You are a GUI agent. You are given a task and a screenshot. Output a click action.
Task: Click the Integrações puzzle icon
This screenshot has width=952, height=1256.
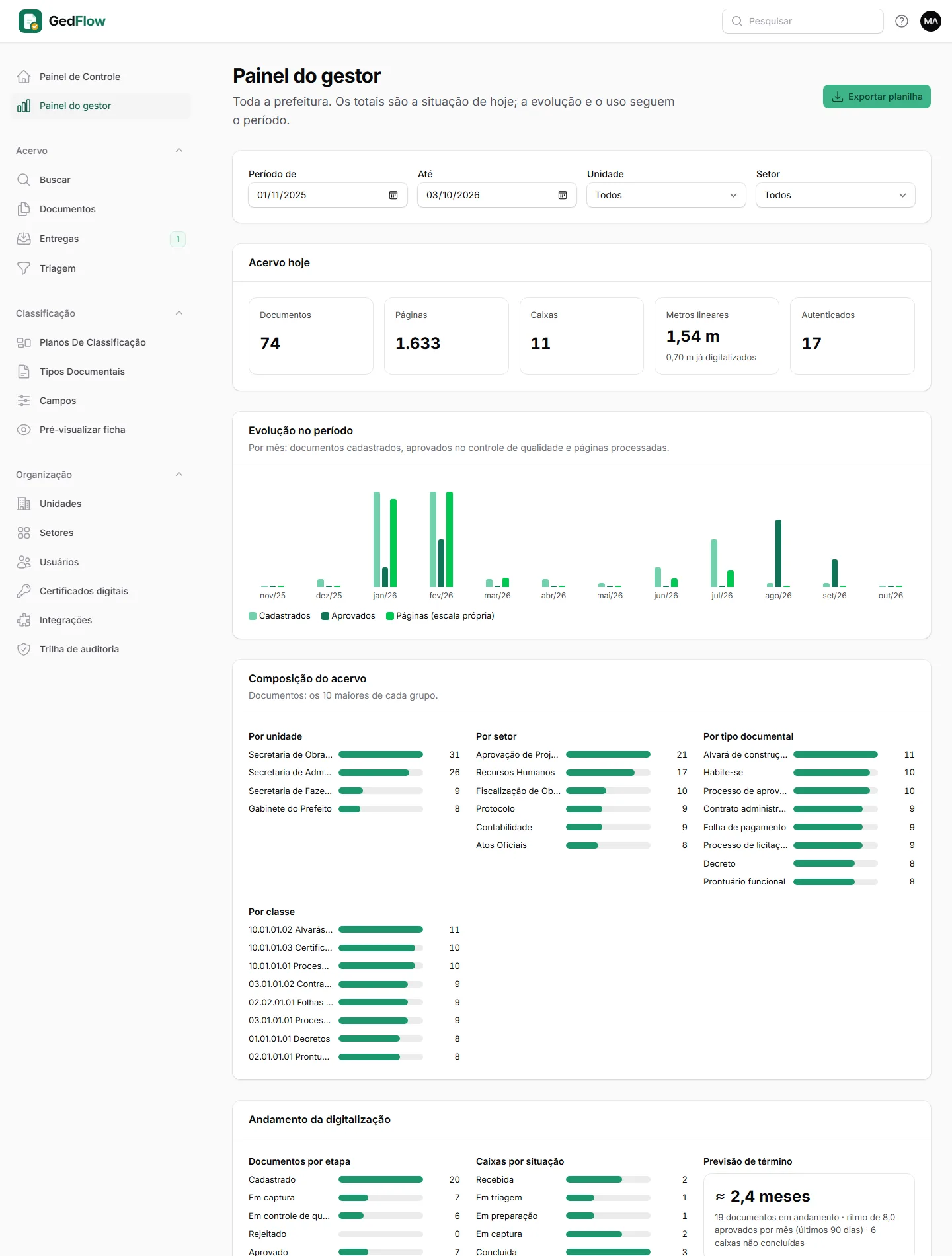coord(24,620)
